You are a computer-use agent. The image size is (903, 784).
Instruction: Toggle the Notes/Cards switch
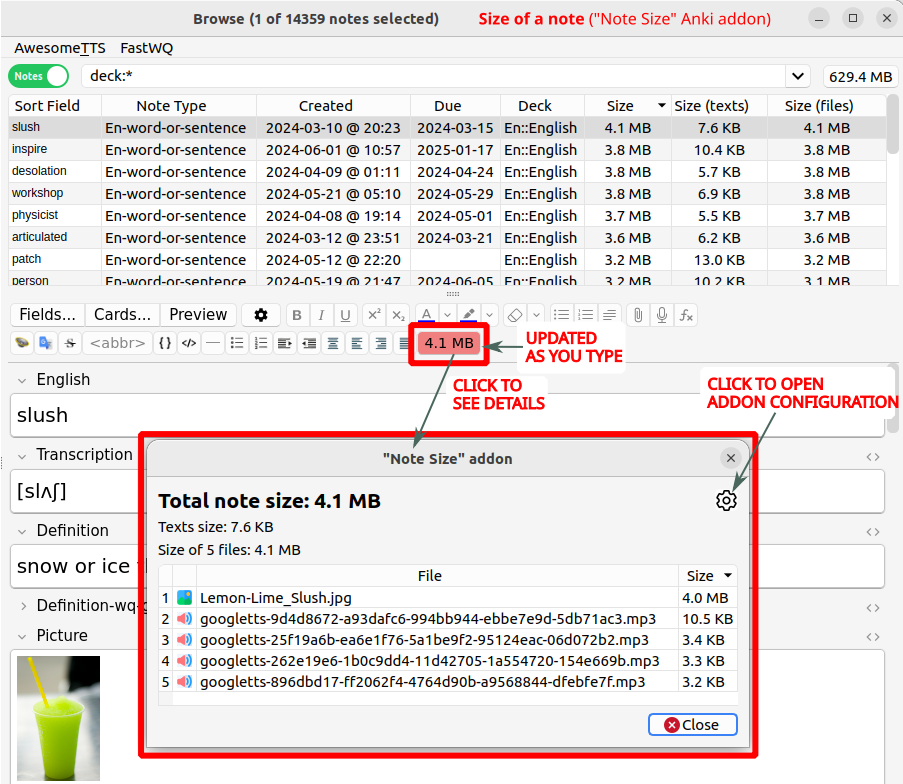[39, 76]
